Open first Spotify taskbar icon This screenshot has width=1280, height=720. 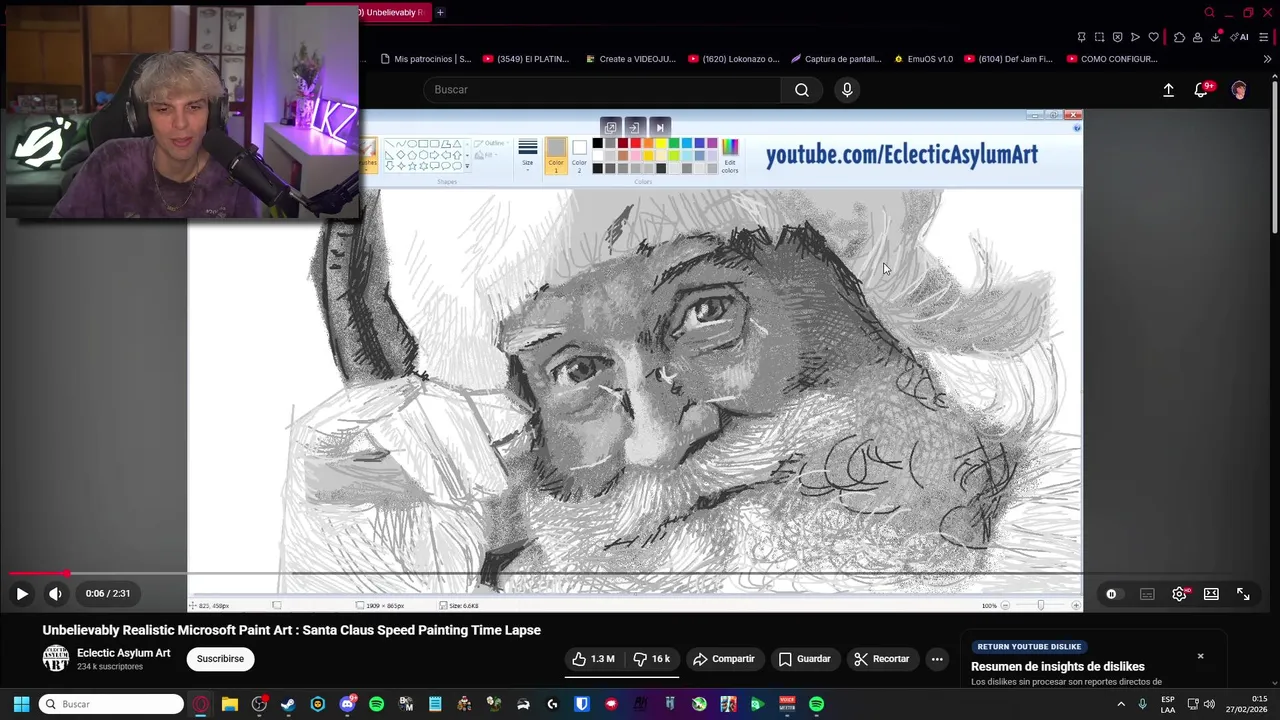[376, 704]
